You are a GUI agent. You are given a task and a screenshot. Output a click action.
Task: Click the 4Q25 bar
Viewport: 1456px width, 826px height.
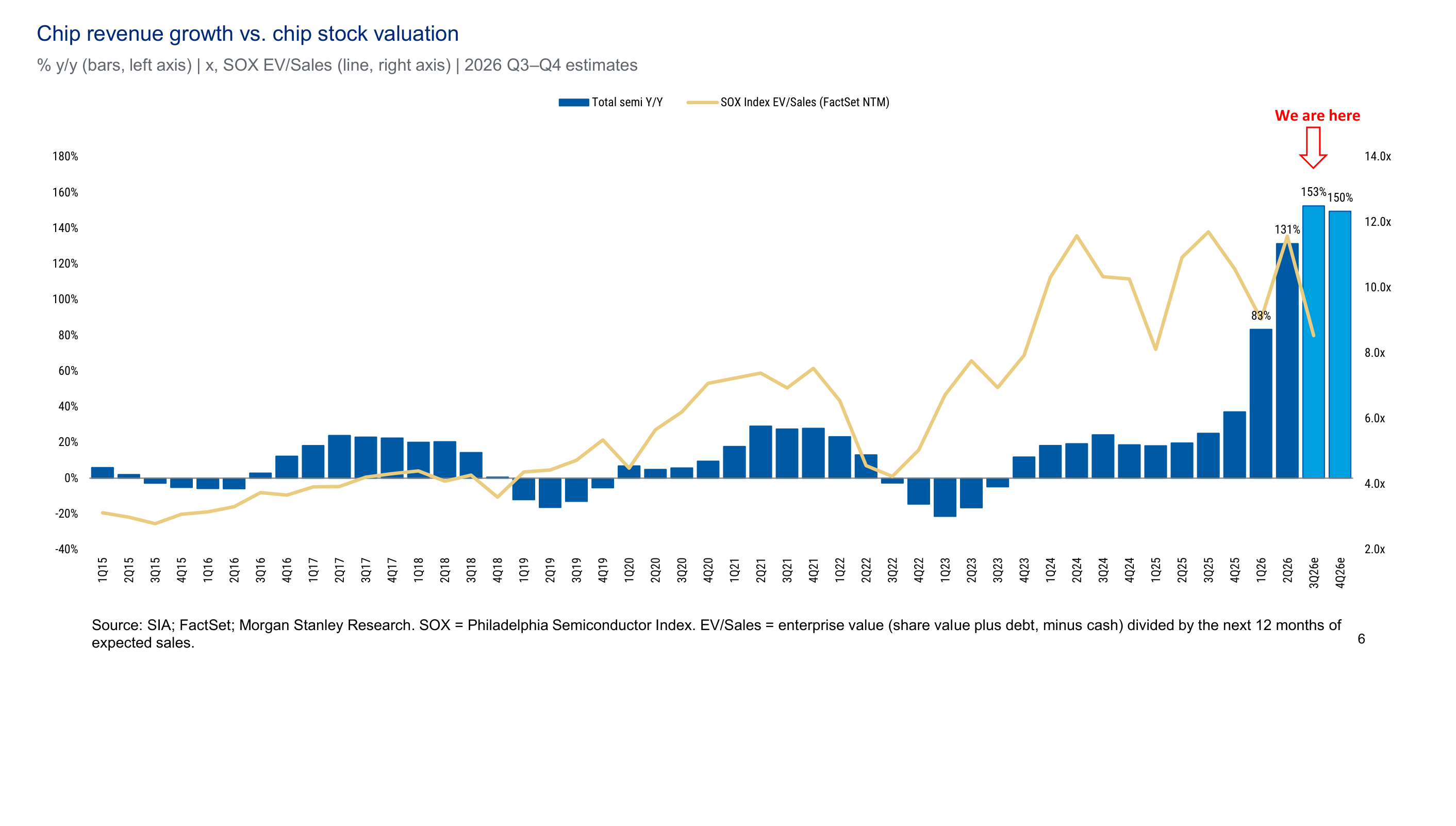(x=1234, y=445)
